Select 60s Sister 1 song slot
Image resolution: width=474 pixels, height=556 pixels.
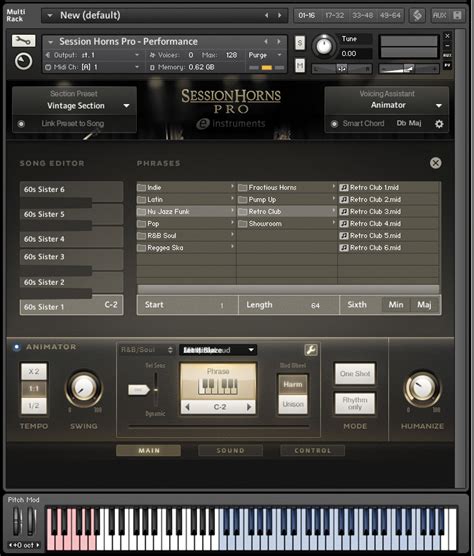tap(71, 306)
